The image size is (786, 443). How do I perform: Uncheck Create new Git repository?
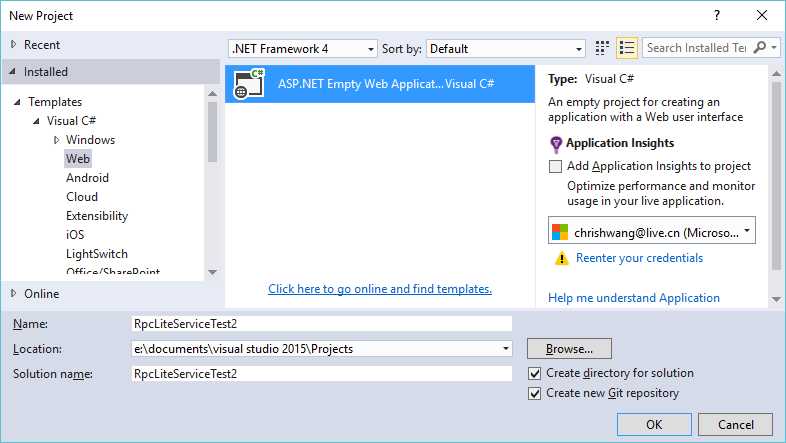pos(535,393)
